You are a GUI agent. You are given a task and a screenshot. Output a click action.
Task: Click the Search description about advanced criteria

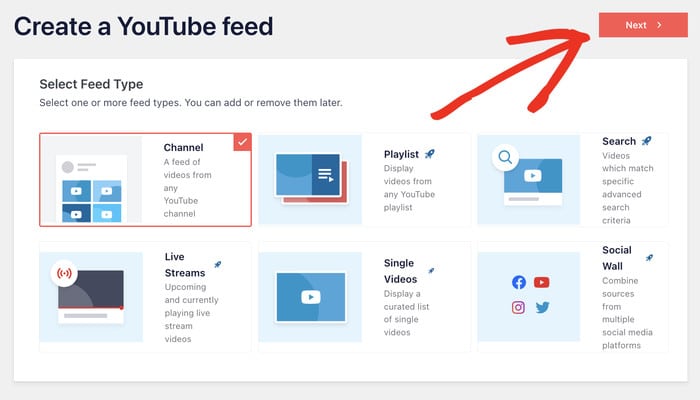pyautogui.click(x=627, y=188)
